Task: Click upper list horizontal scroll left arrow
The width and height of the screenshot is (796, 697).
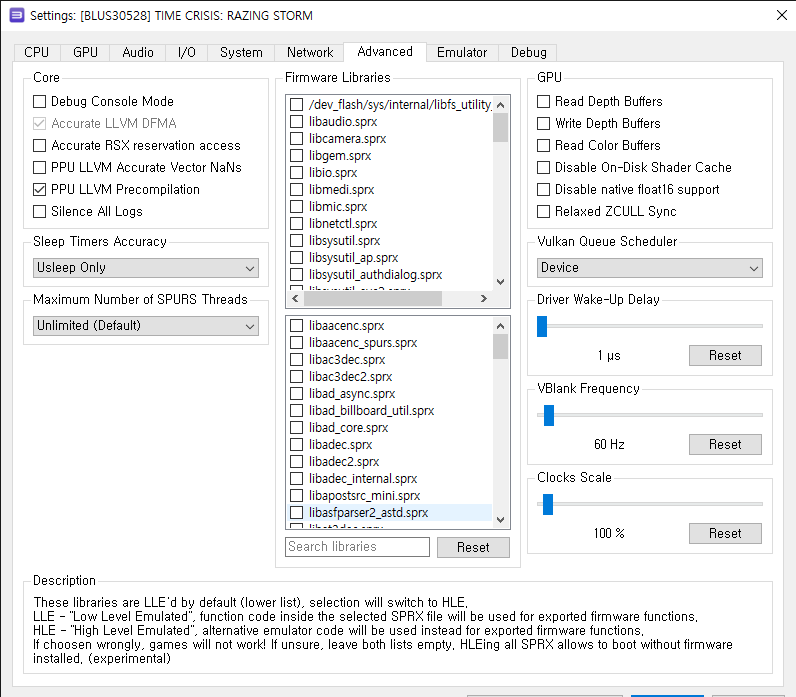Action: [x=295, y=298]
